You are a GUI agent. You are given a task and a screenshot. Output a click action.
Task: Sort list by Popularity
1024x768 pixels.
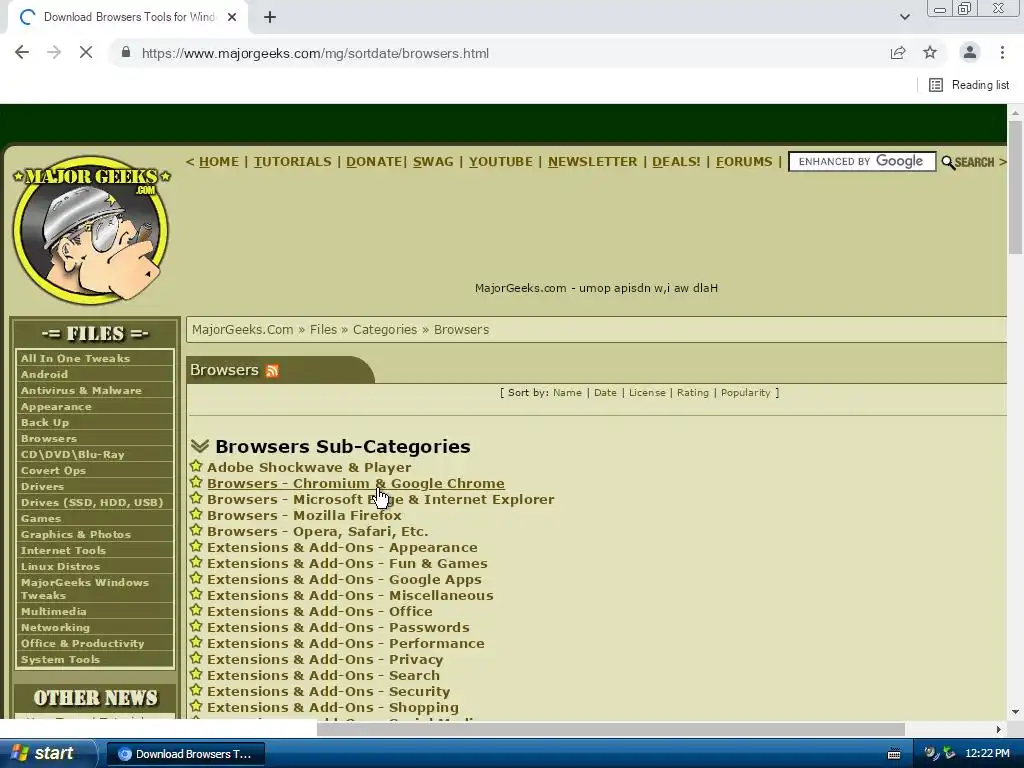745,392
